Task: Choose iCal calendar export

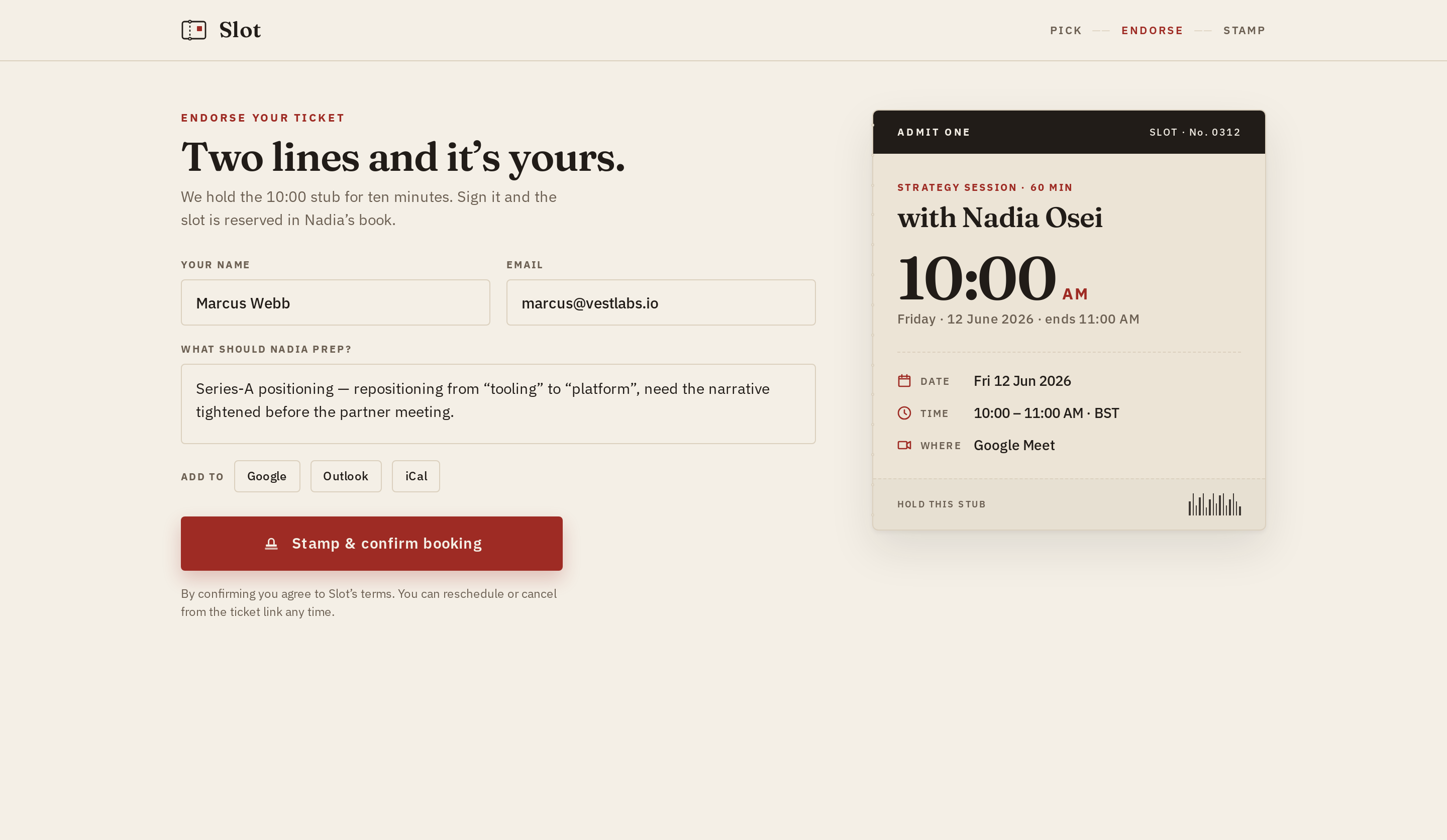Action: 416,476
